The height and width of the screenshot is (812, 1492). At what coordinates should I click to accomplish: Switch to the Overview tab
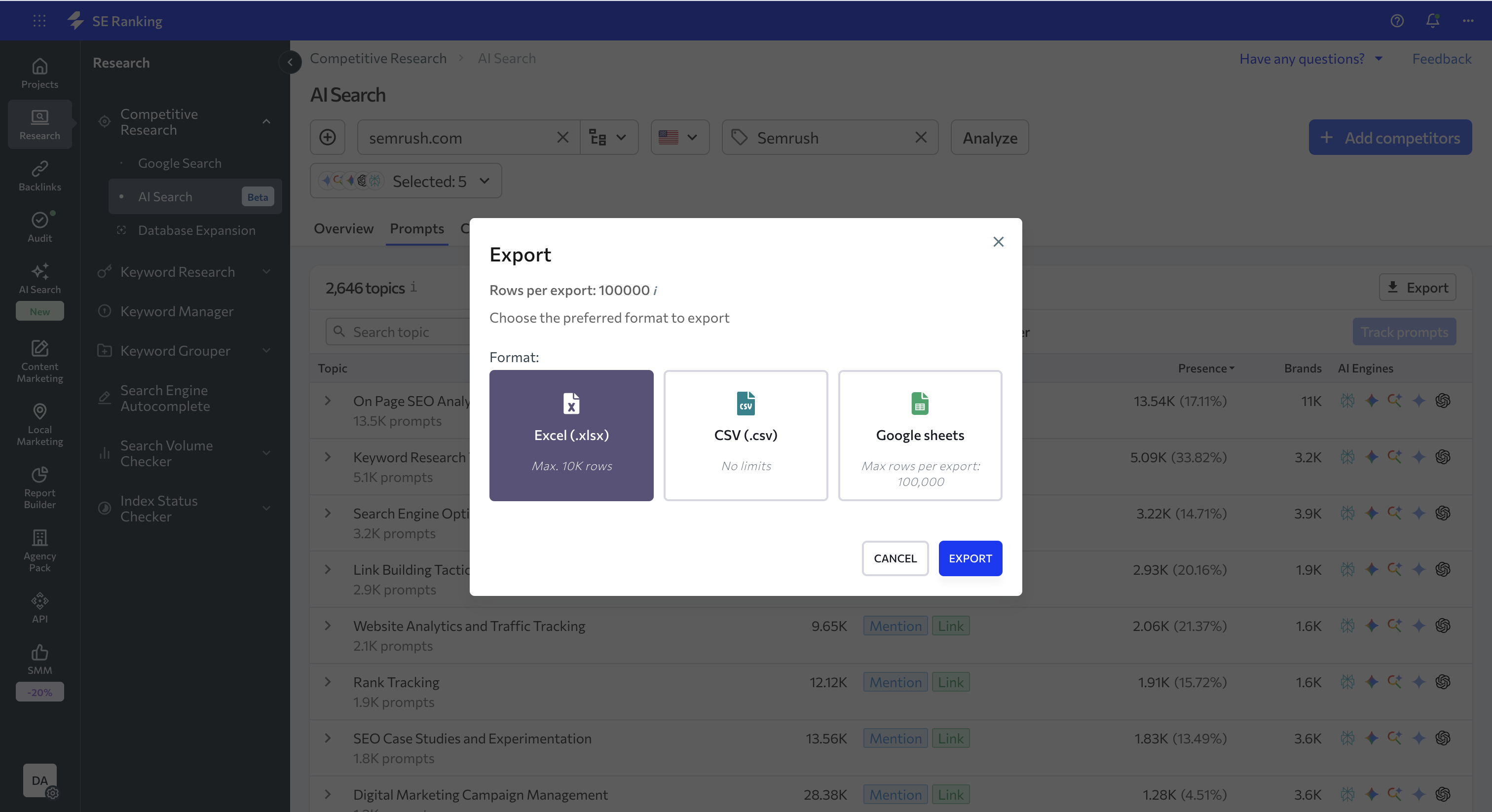(x=343, y=228)
